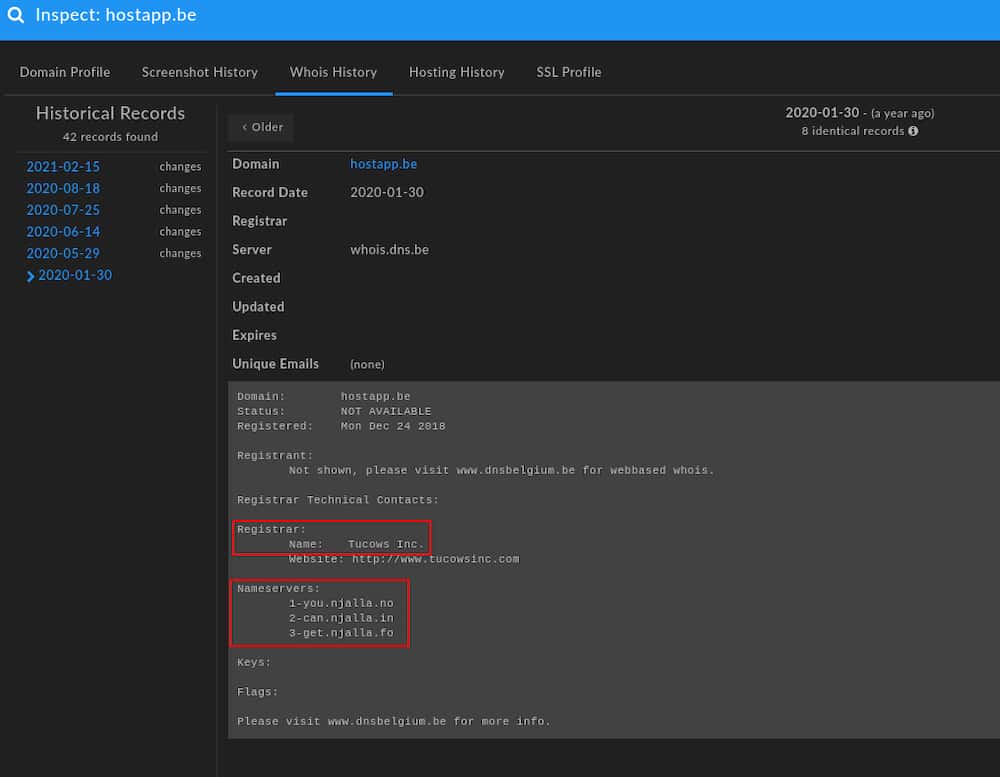Click the nameserver 3-get.njalla.fo
Viewport: 1000px width, 777px height.
click(341, 633)
